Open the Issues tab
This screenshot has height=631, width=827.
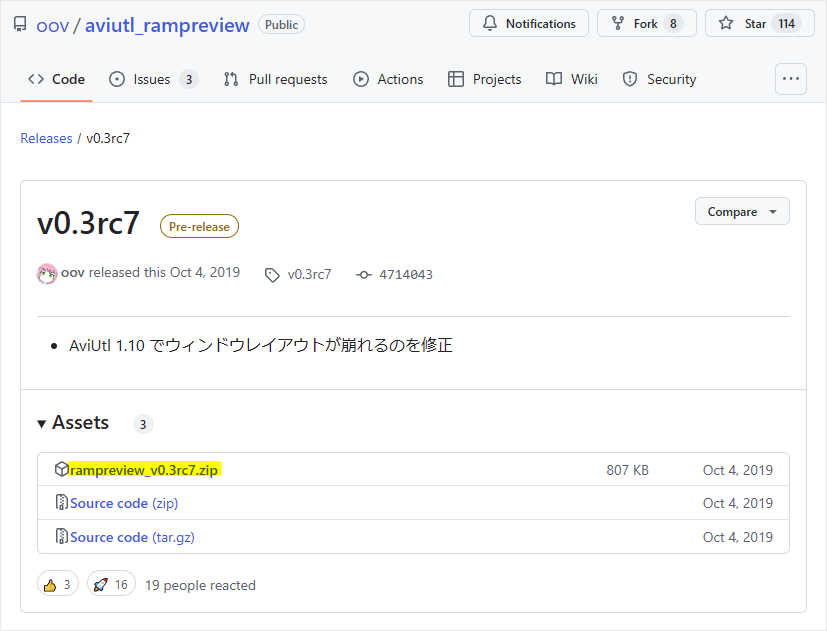[x=153, y=79]
